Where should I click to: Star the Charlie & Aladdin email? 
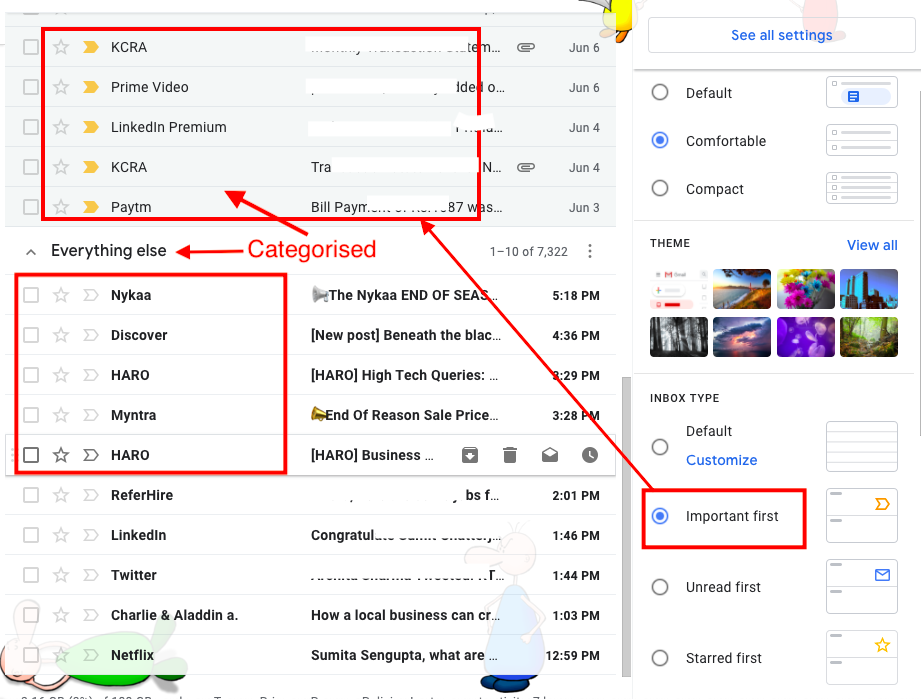[61, 614]
